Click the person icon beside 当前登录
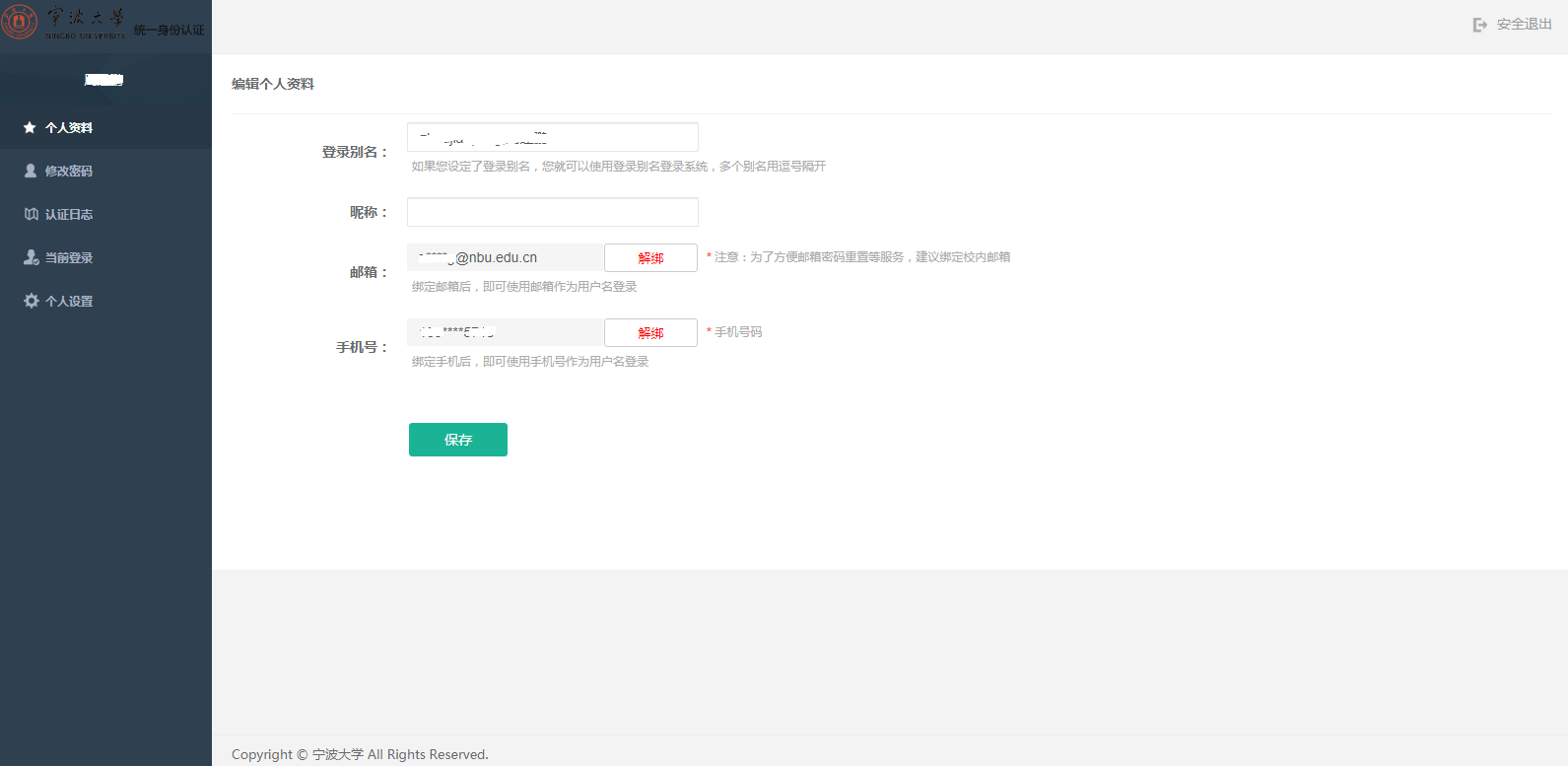1568x766 pixels. (32, 257)
